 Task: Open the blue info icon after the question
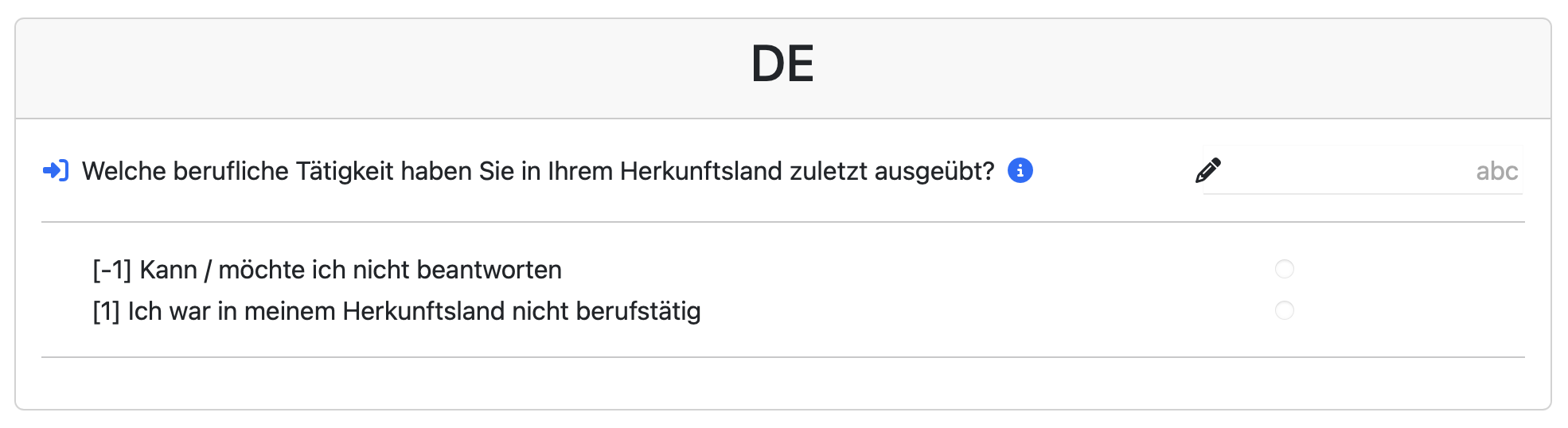point(1020,170)
